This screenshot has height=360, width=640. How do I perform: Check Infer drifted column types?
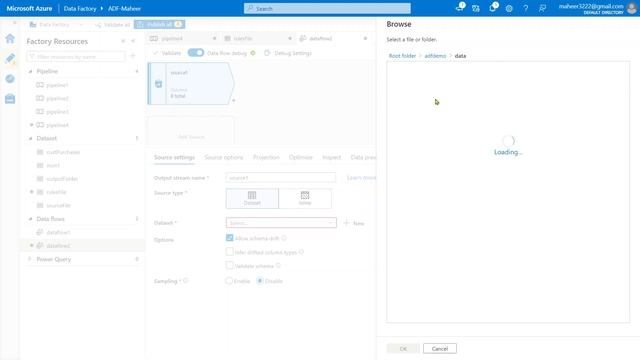229,252
